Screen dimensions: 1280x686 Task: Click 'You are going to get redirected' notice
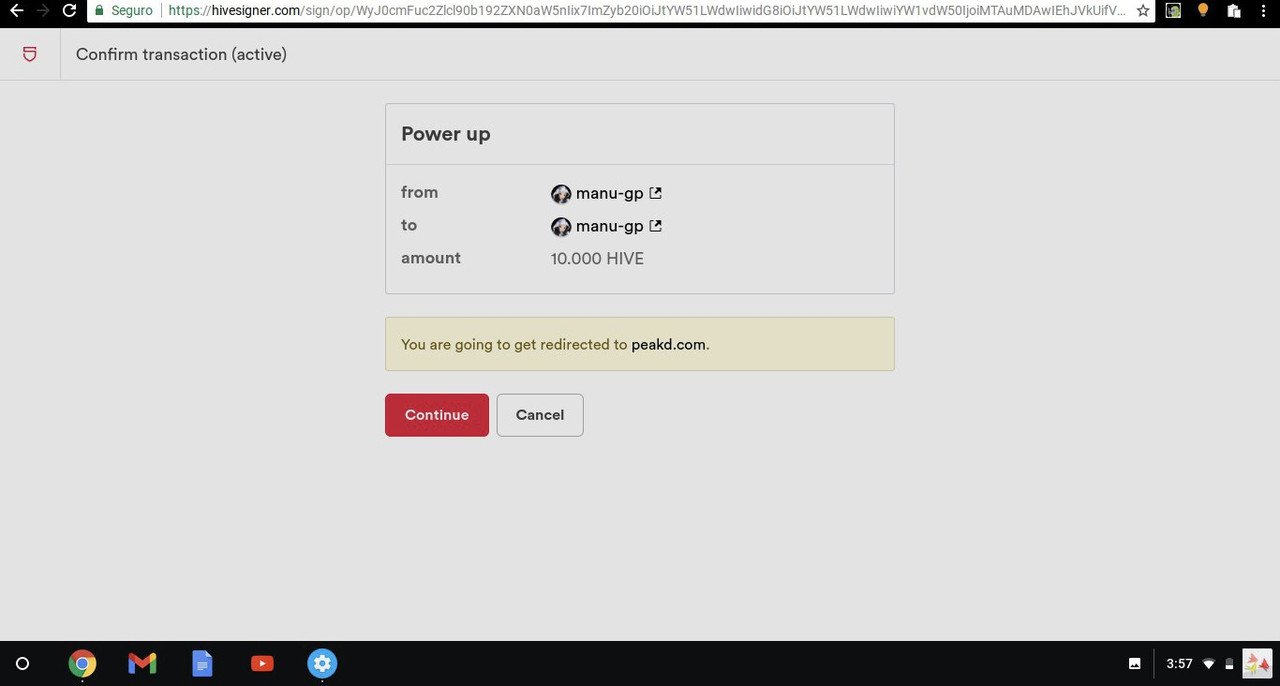click(x=640, y=344)
